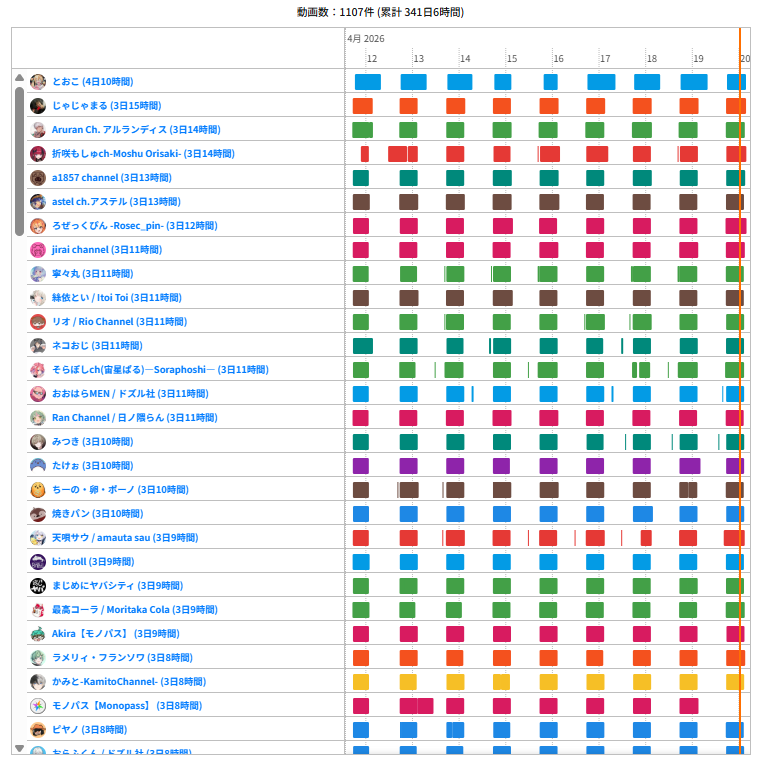Click bintroll avatar icon

[x=38, y=562]
